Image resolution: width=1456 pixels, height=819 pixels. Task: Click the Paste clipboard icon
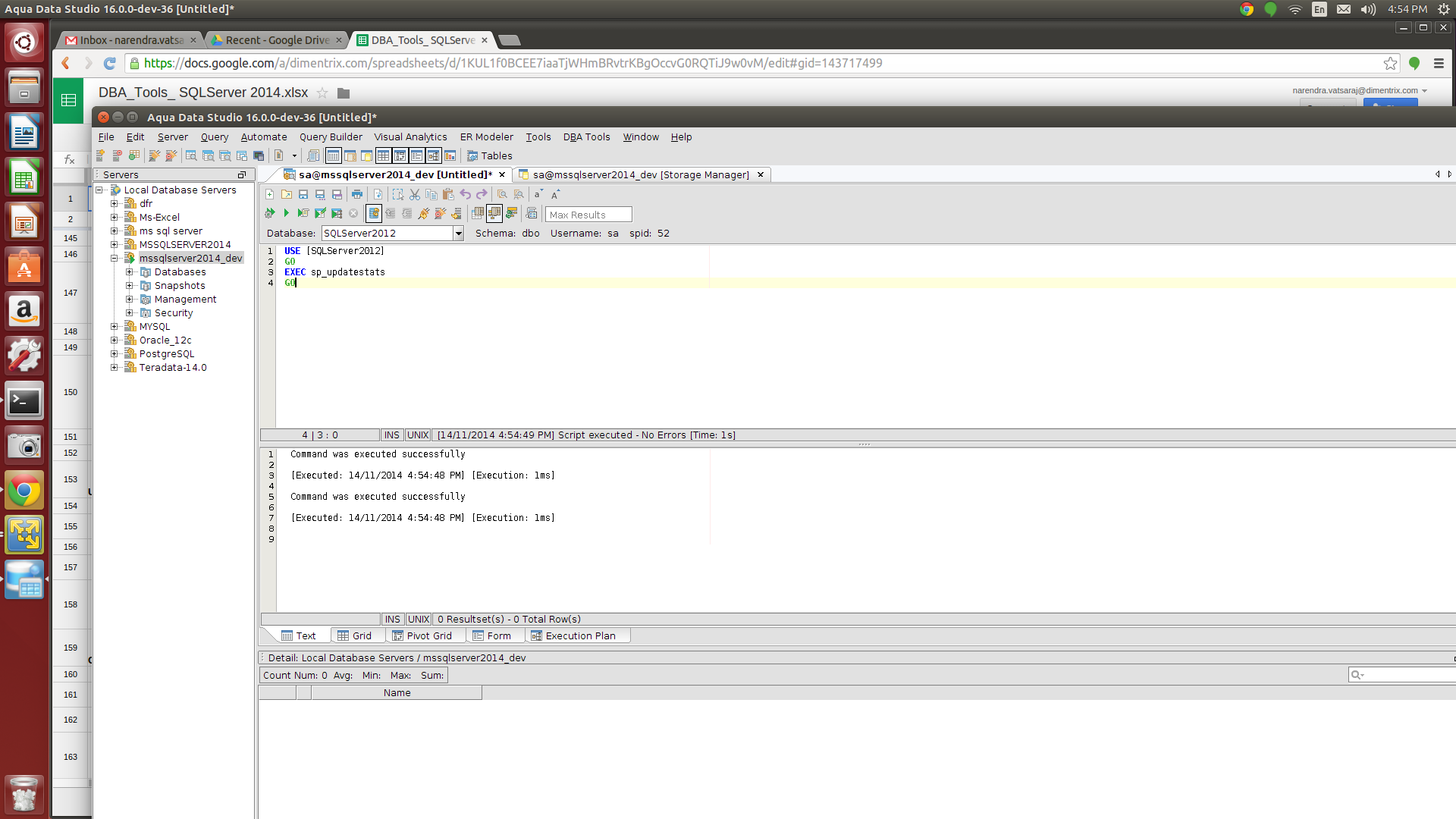(448, 195)
